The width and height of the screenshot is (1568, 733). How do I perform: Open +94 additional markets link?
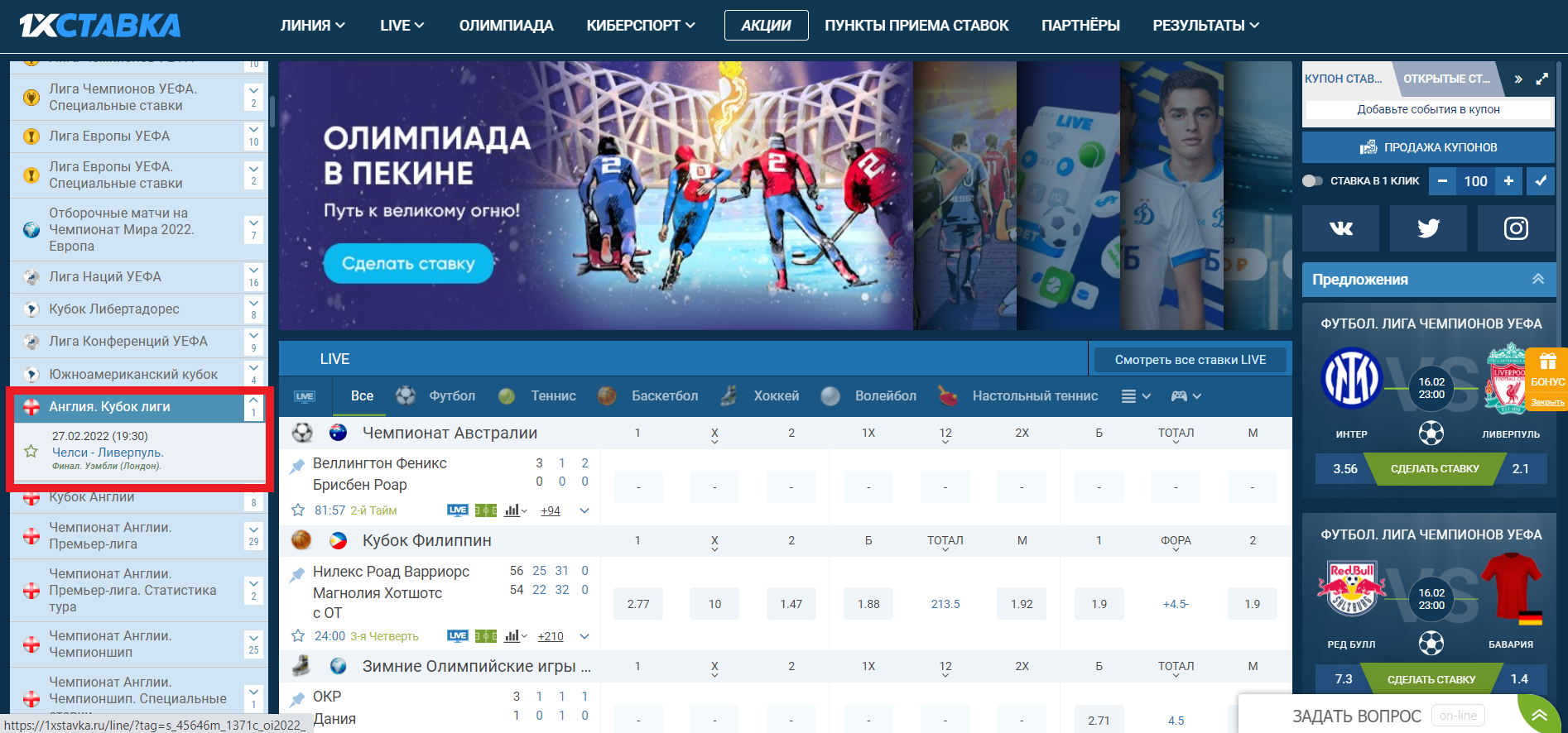(551, 511)
